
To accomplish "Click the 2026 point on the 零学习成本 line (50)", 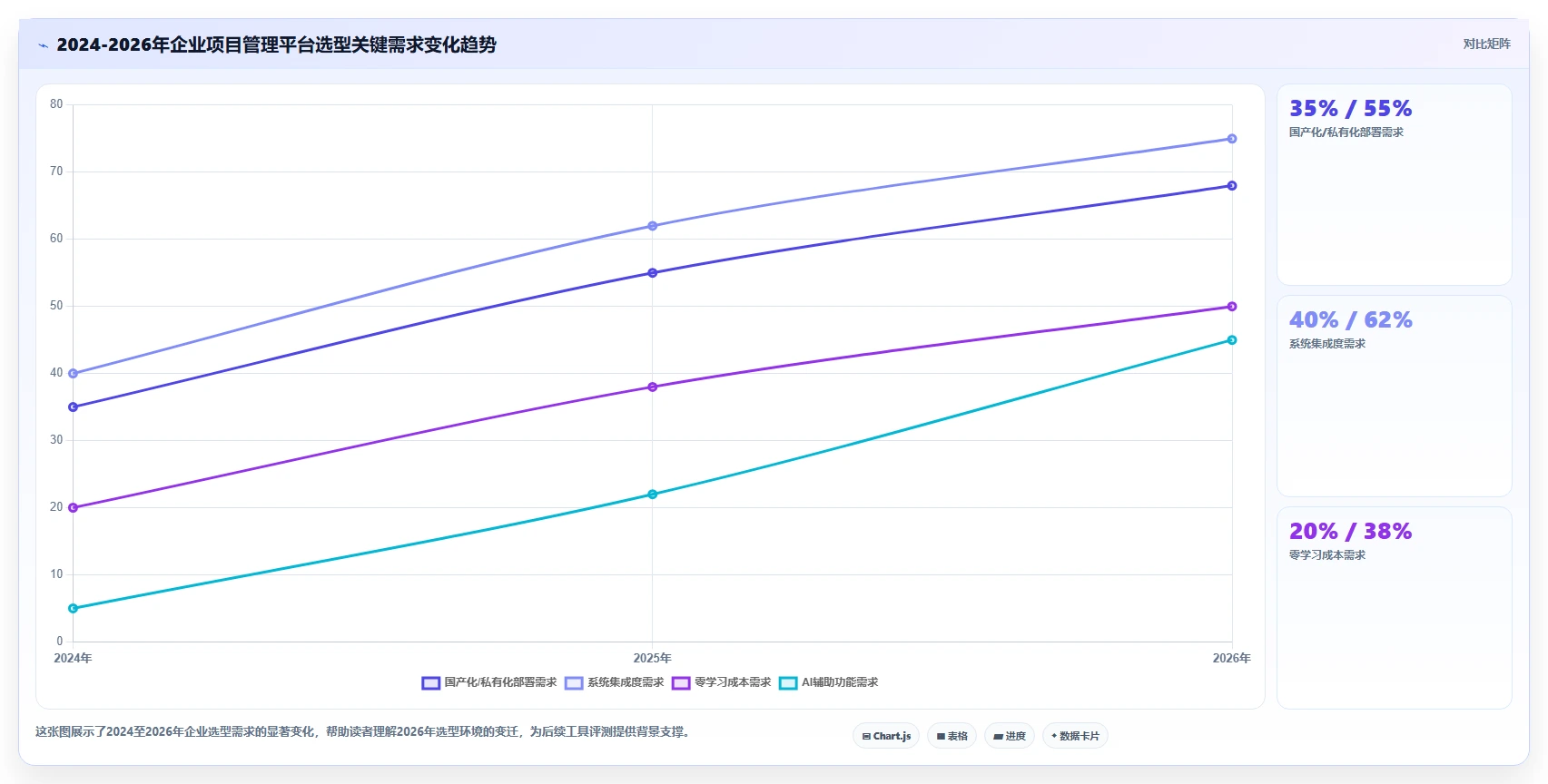I will (1232, 307).
